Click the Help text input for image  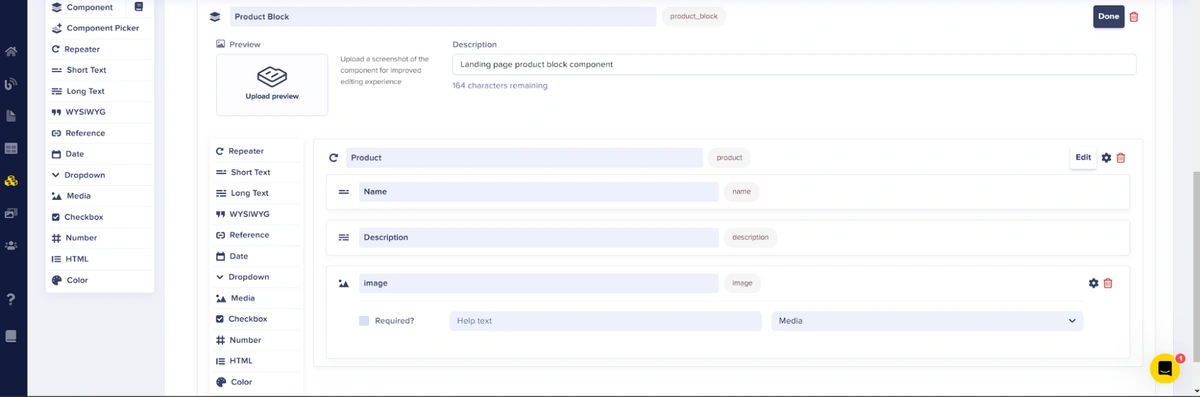click(x=605, y=321)
